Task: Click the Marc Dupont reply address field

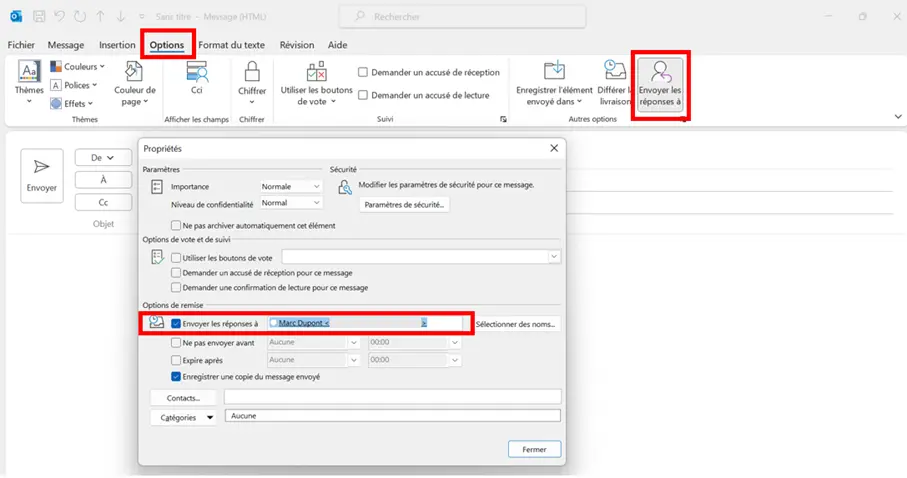Action: [x=365, y=323]
